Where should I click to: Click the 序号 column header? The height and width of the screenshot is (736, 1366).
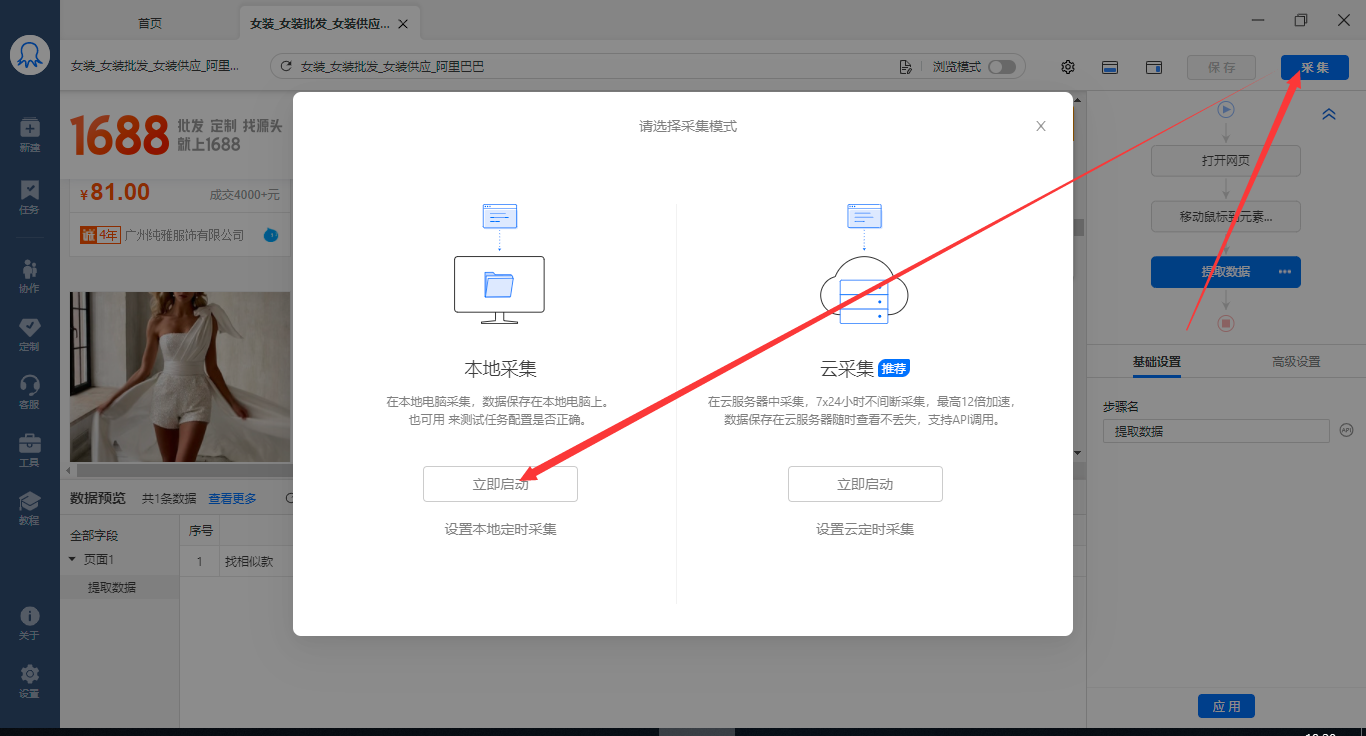[201, 530]
